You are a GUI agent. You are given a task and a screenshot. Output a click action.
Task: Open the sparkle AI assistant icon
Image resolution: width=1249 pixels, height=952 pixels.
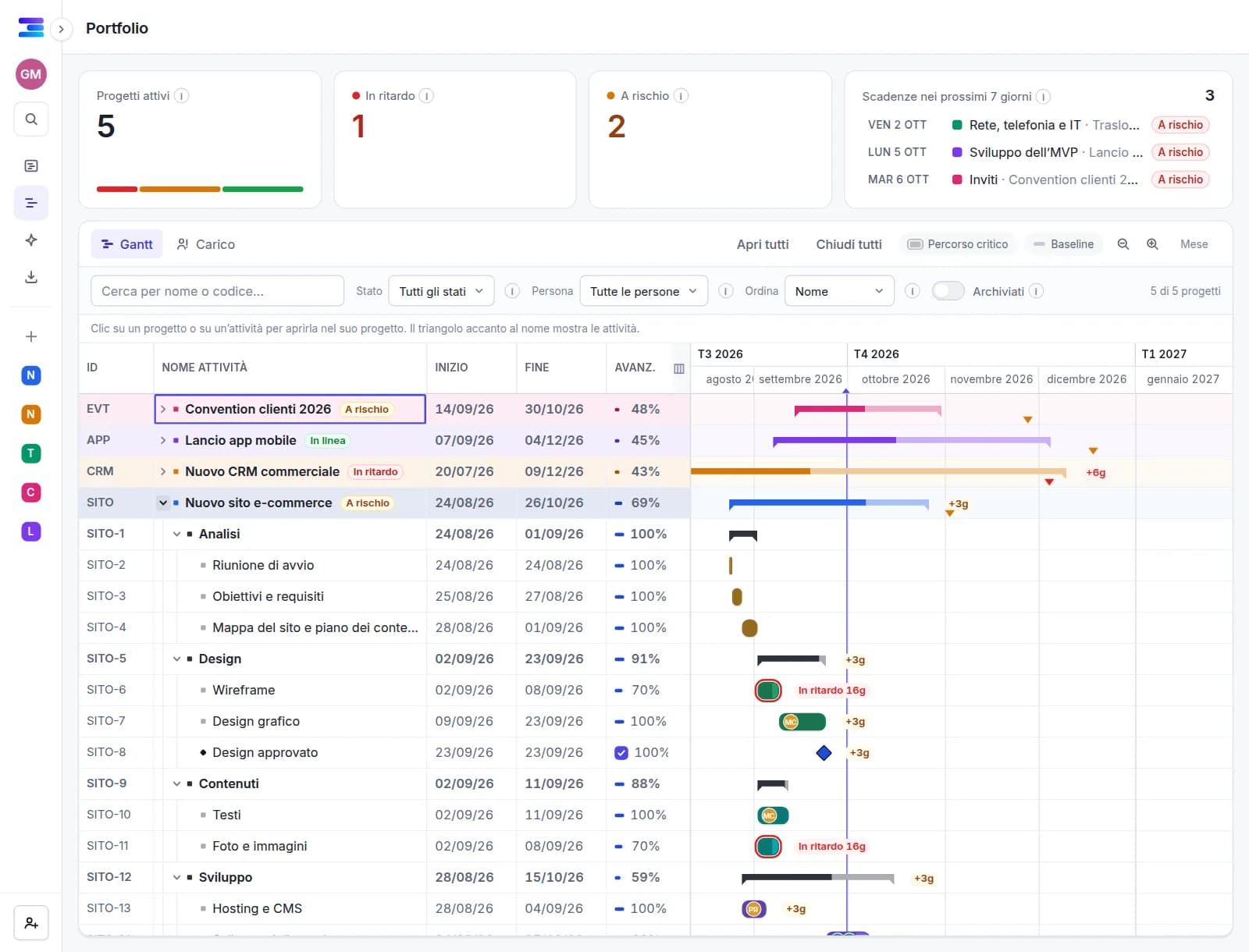pyautogui.click(x=31, y=240)
